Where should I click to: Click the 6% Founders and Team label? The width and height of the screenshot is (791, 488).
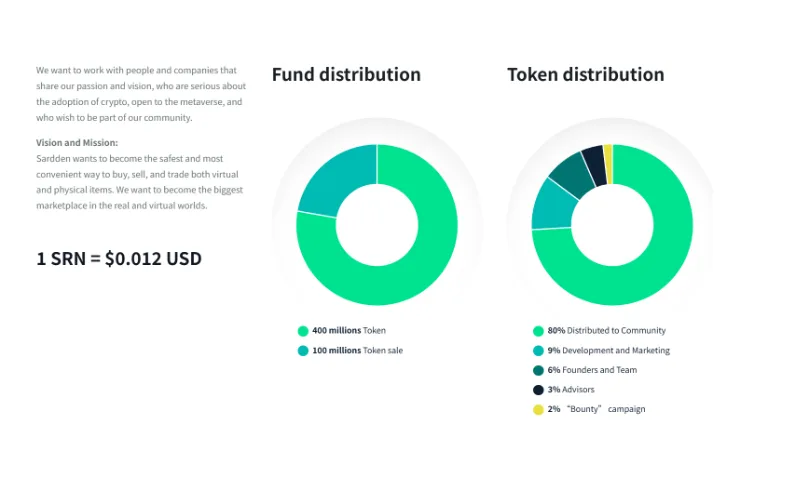pos(592,370)
